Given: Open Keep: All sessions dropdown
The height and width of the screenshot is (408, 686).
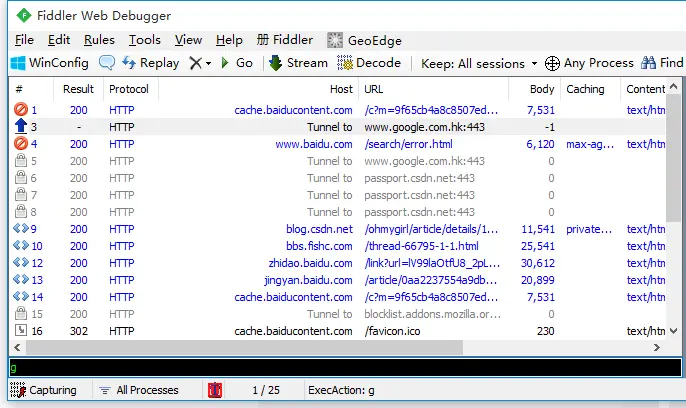Looking at the screenshot, I should point(479,64).
